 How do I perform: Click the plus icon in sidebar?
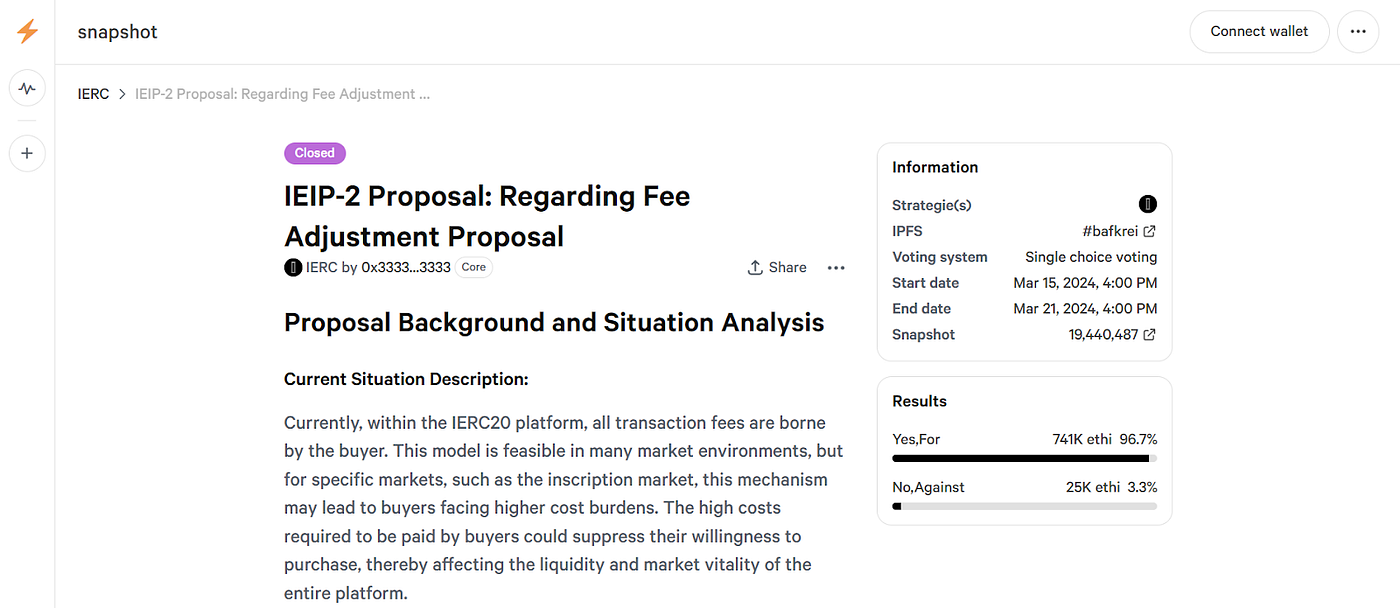coord(27,153)
